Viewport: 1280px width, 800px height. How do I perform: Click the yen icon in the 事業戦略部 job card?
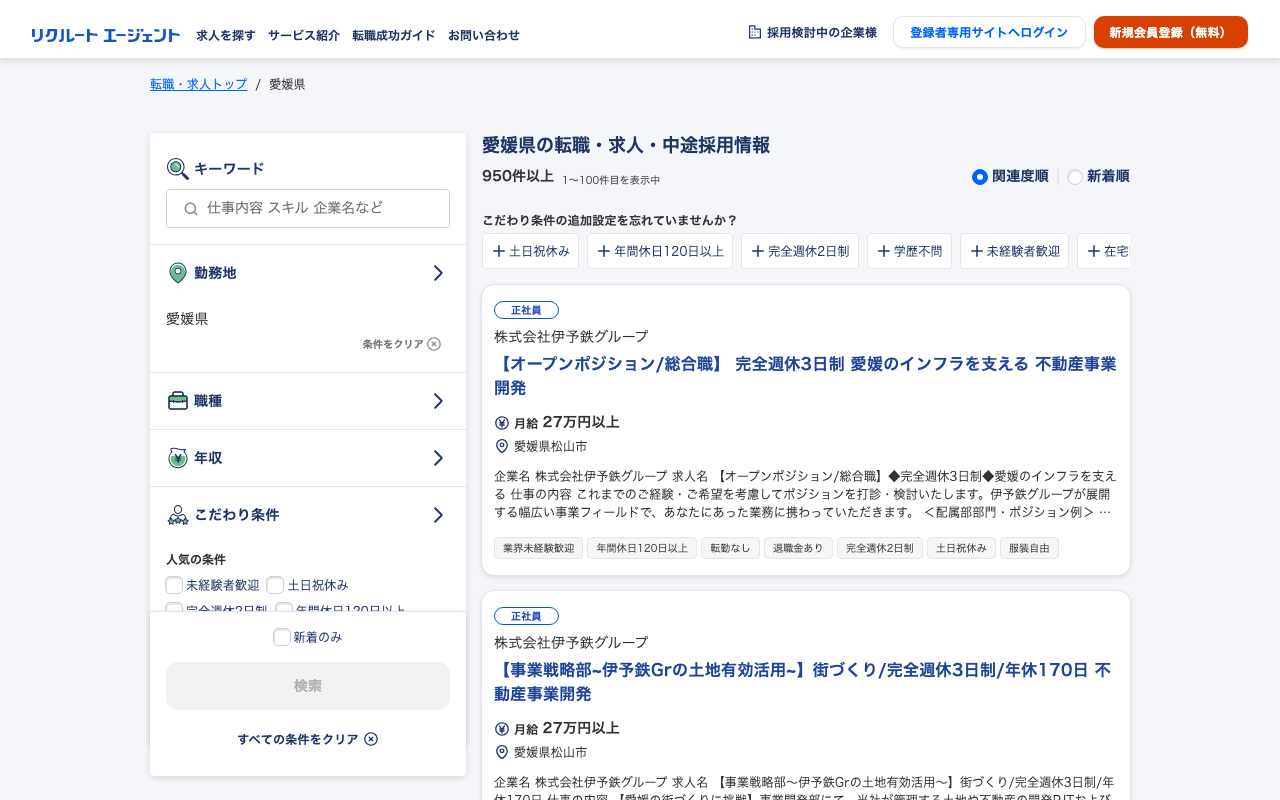click(502, 729)
